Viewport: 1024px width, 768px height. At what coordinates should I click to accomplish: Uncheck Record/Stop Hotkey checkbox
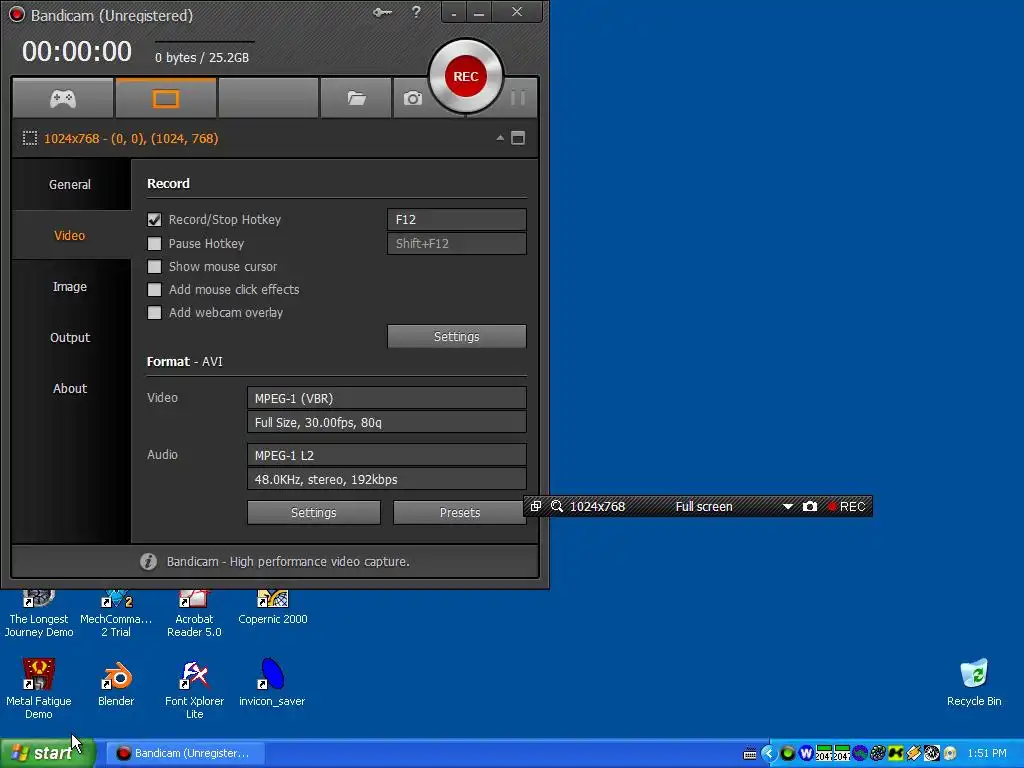(x=154, y=219)
